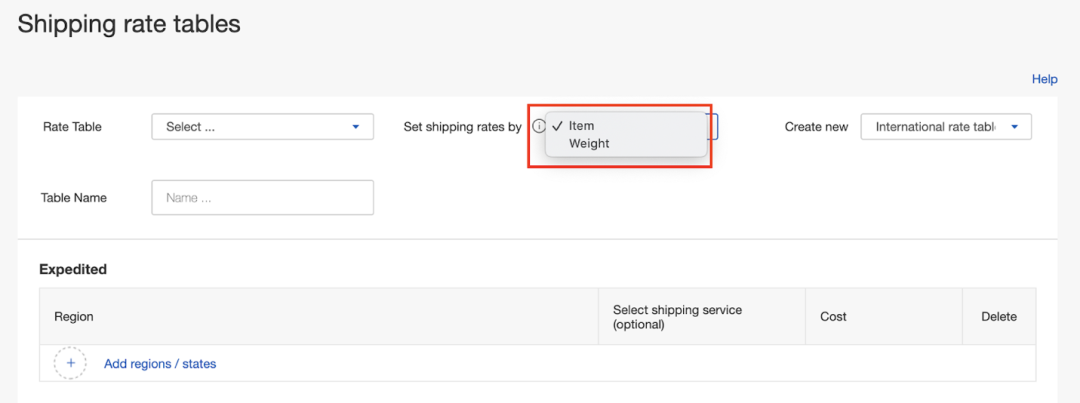The image size is (1080, 403).
Task: Select Weight from the open menu
Action: point(589,144)
